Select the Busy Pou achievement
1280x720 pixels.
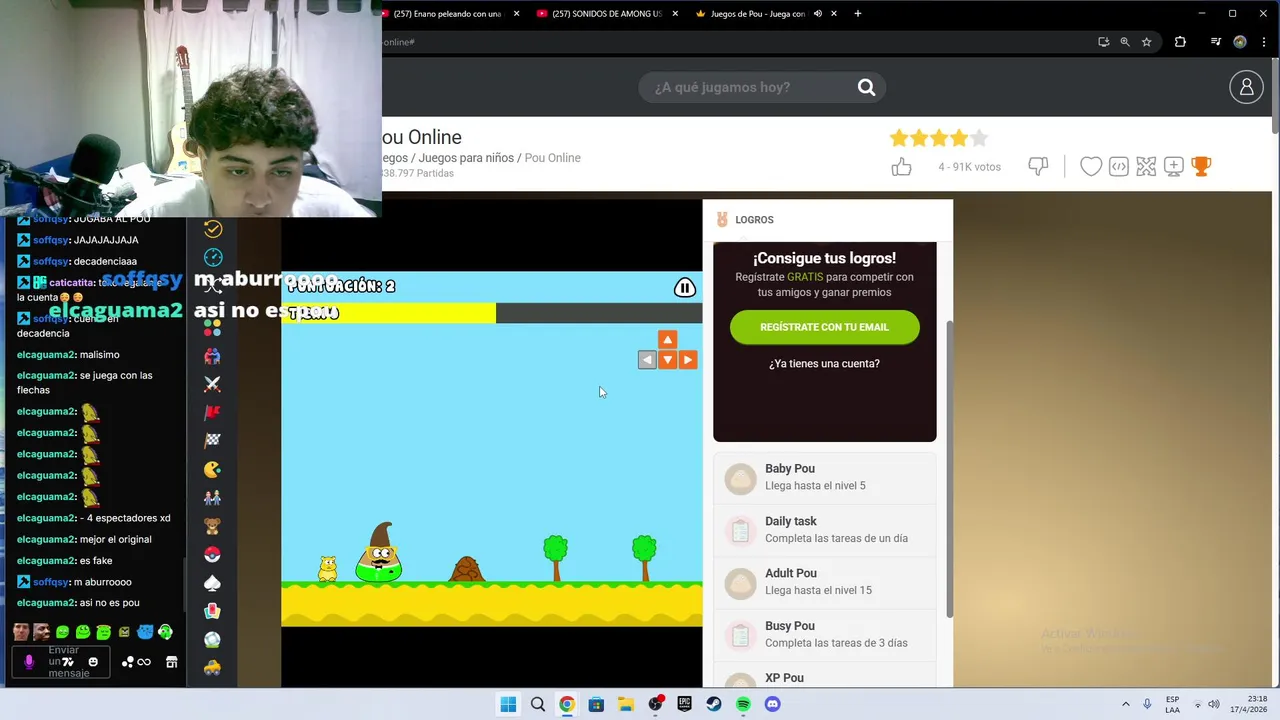click(x=824, y=635)
